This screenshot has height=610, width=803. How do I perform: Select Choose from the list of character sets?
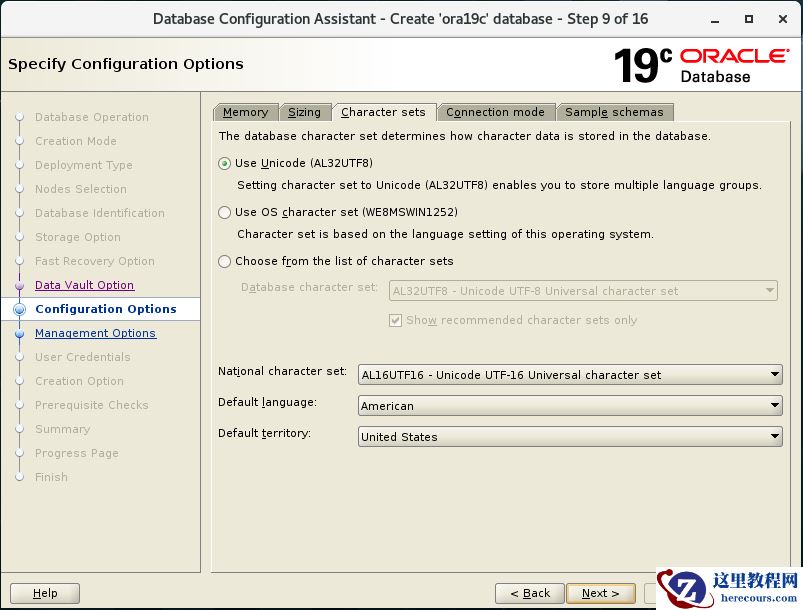pos(225,261)
